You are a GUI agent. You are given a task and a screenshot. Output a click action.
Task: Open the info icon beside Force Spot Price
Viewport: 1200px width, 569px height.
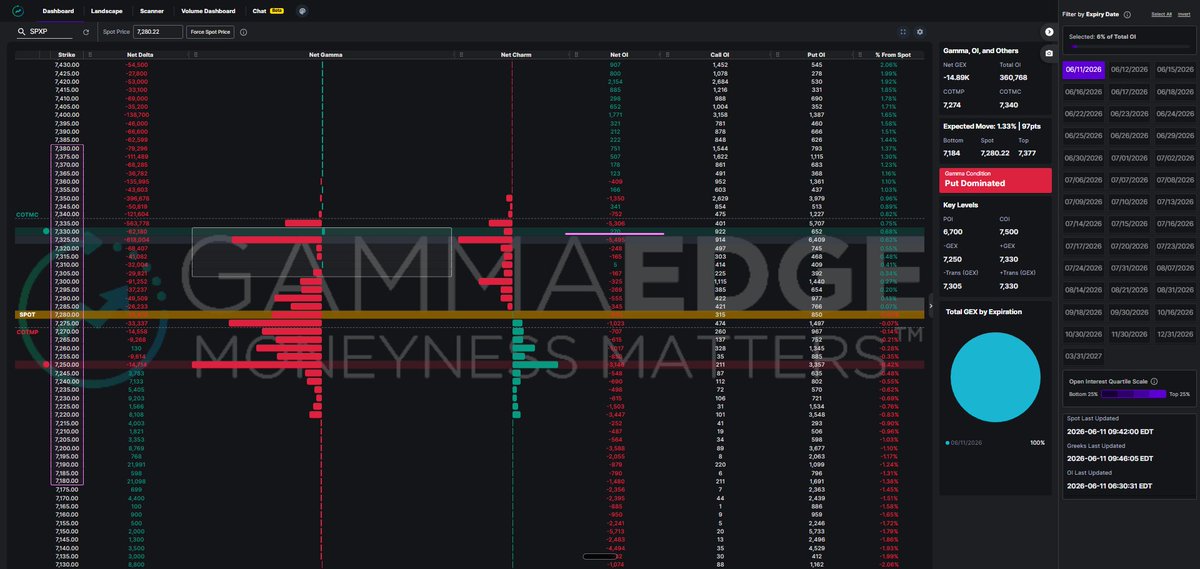pos(244,32)
